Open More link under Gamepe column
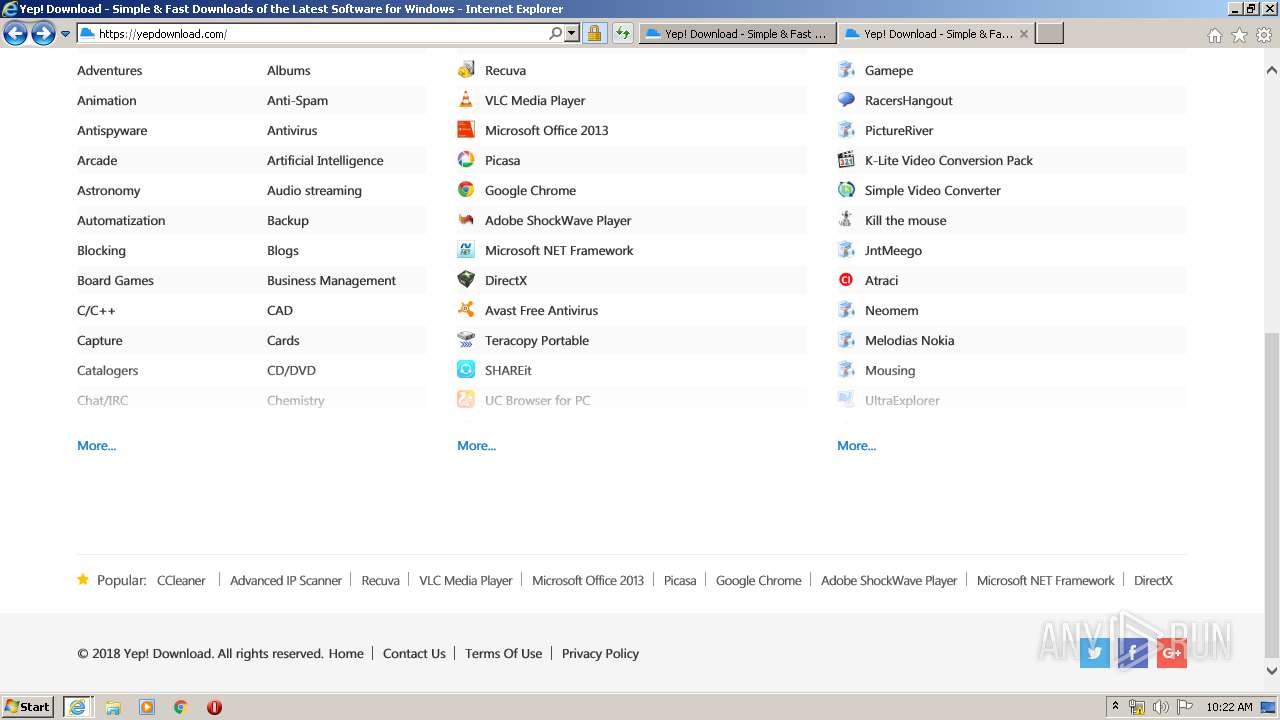 [856, 446]
